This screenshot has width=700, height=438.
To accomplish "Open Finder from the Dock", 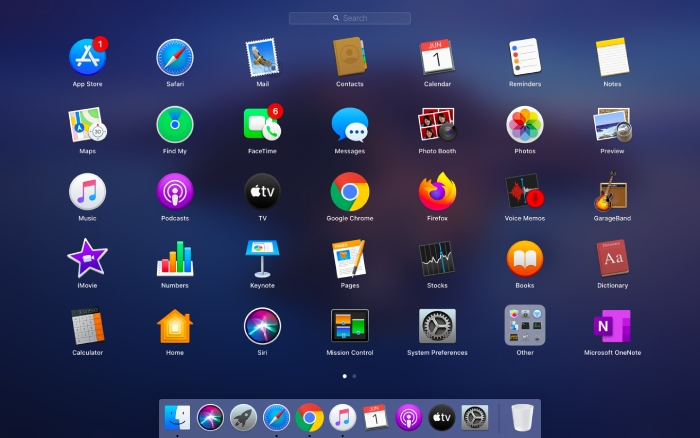I will tap(177, 418).
